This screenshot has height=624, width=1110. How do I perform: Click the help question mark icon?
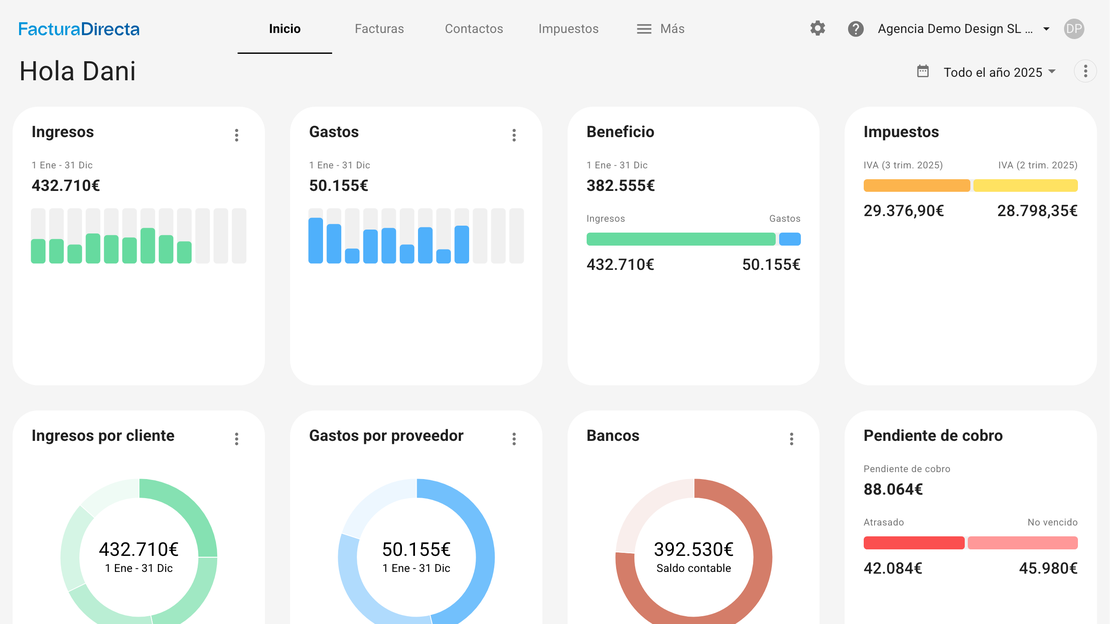pyautogui.click(x=856, y=29)
